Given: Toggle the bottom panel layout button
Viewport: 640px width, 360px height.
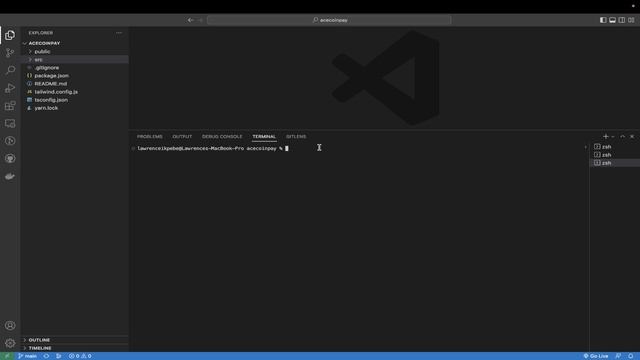Looking at the screenshot, I should tap(612, 20).
